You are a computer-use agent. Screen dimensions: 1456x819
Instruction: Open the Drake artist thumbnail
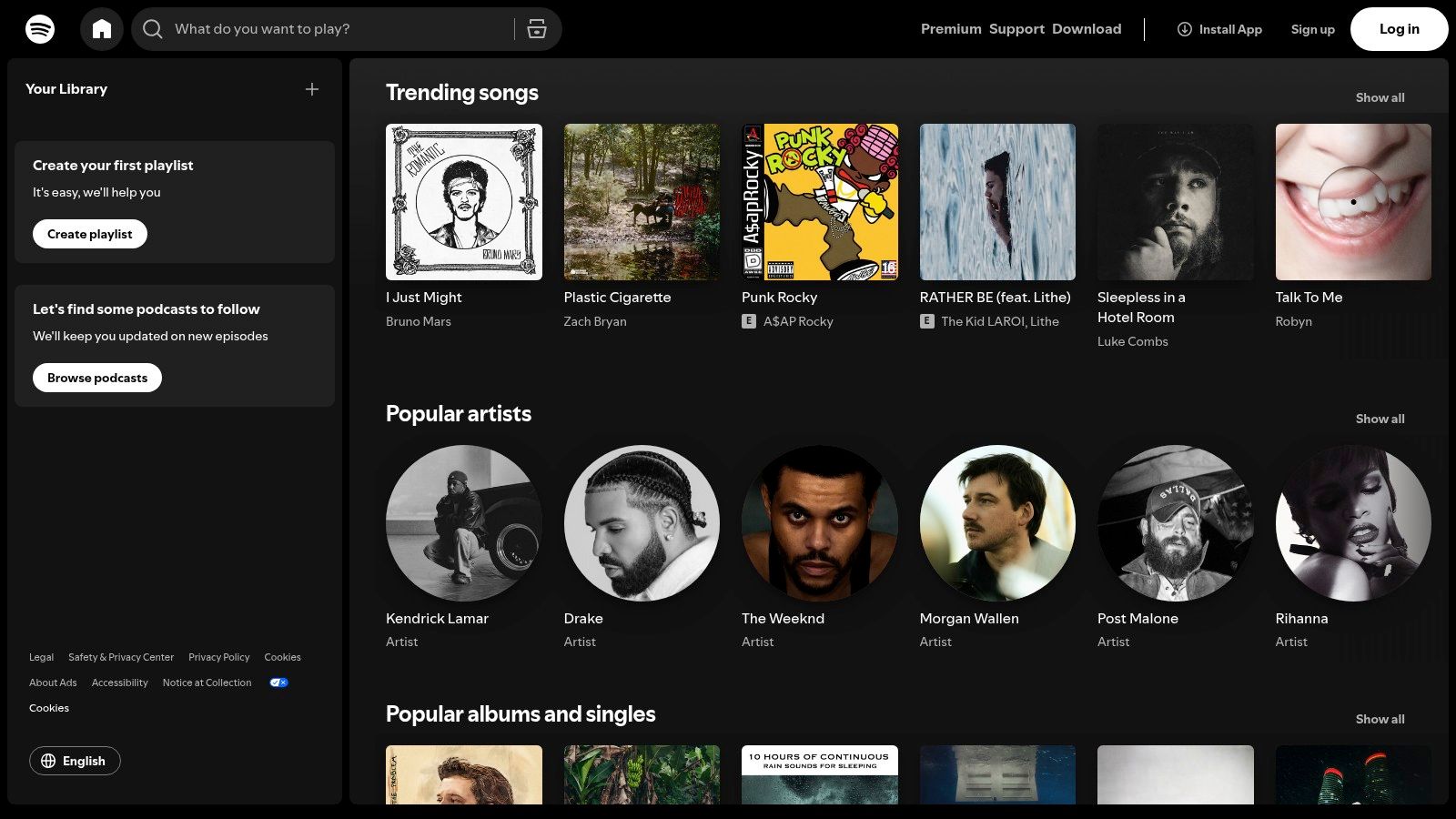pos(641,523)
